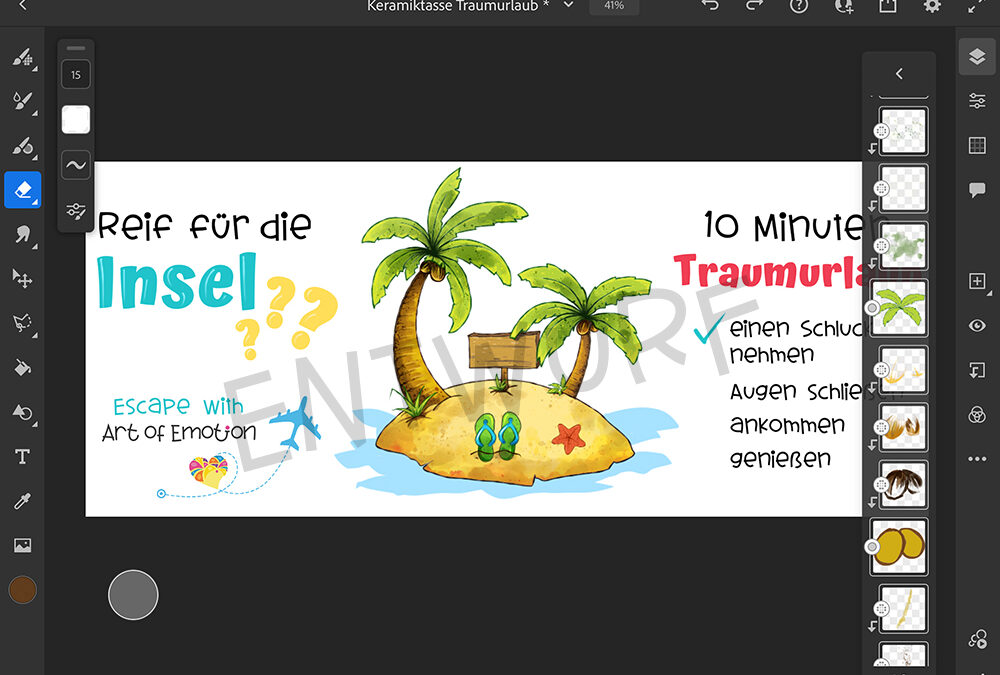Pick the Eyedropper tool

(22, 501)
